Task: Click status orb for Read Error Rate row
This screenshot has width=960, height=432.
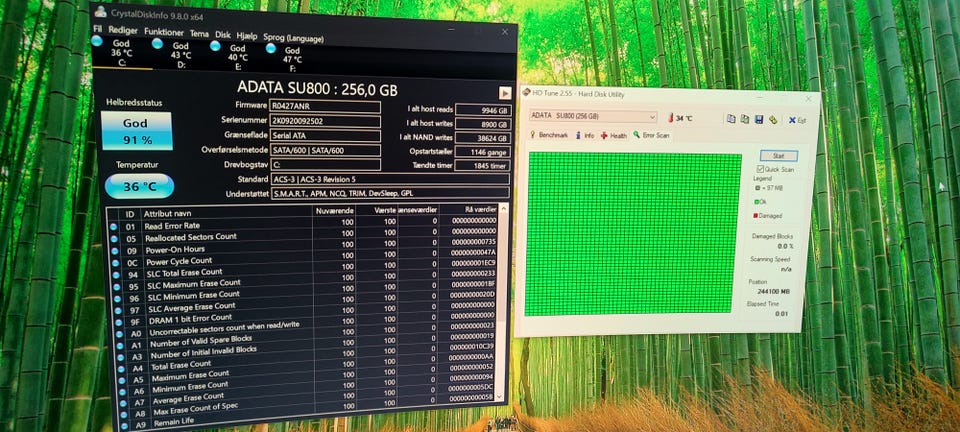Action: [x=113, y=226]
